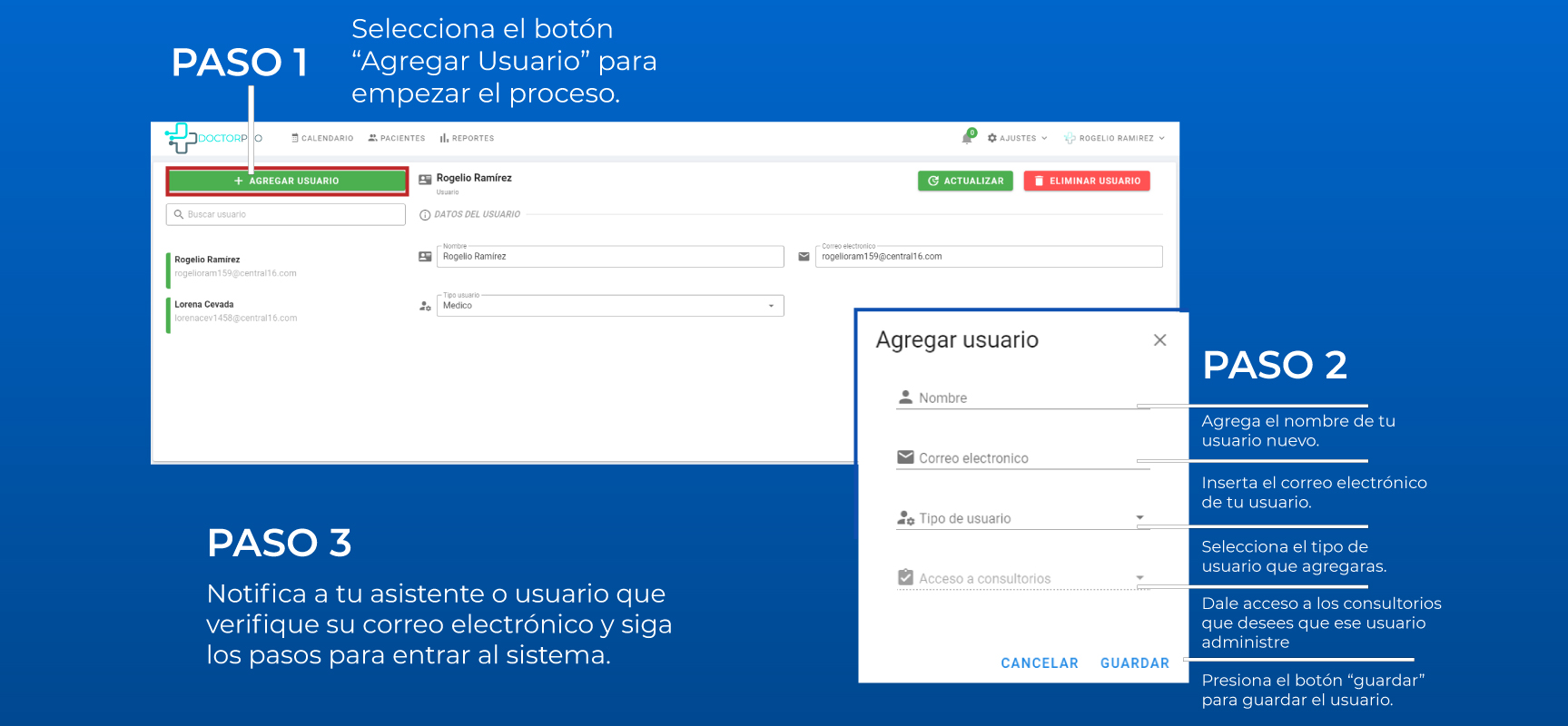Click the user card icon beside Rogelio Ramírez header

click(x=425, y=180)
